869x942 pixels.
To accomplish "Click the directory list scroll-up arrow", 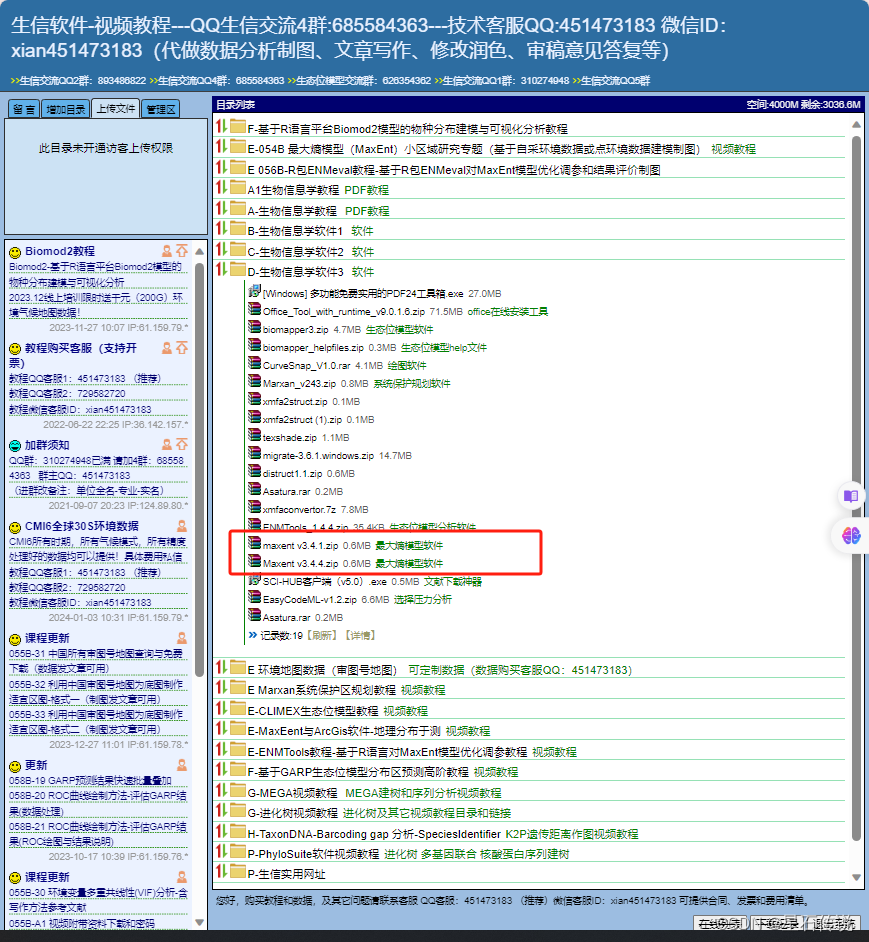I will pyautogui.click(x=856, y=125).
